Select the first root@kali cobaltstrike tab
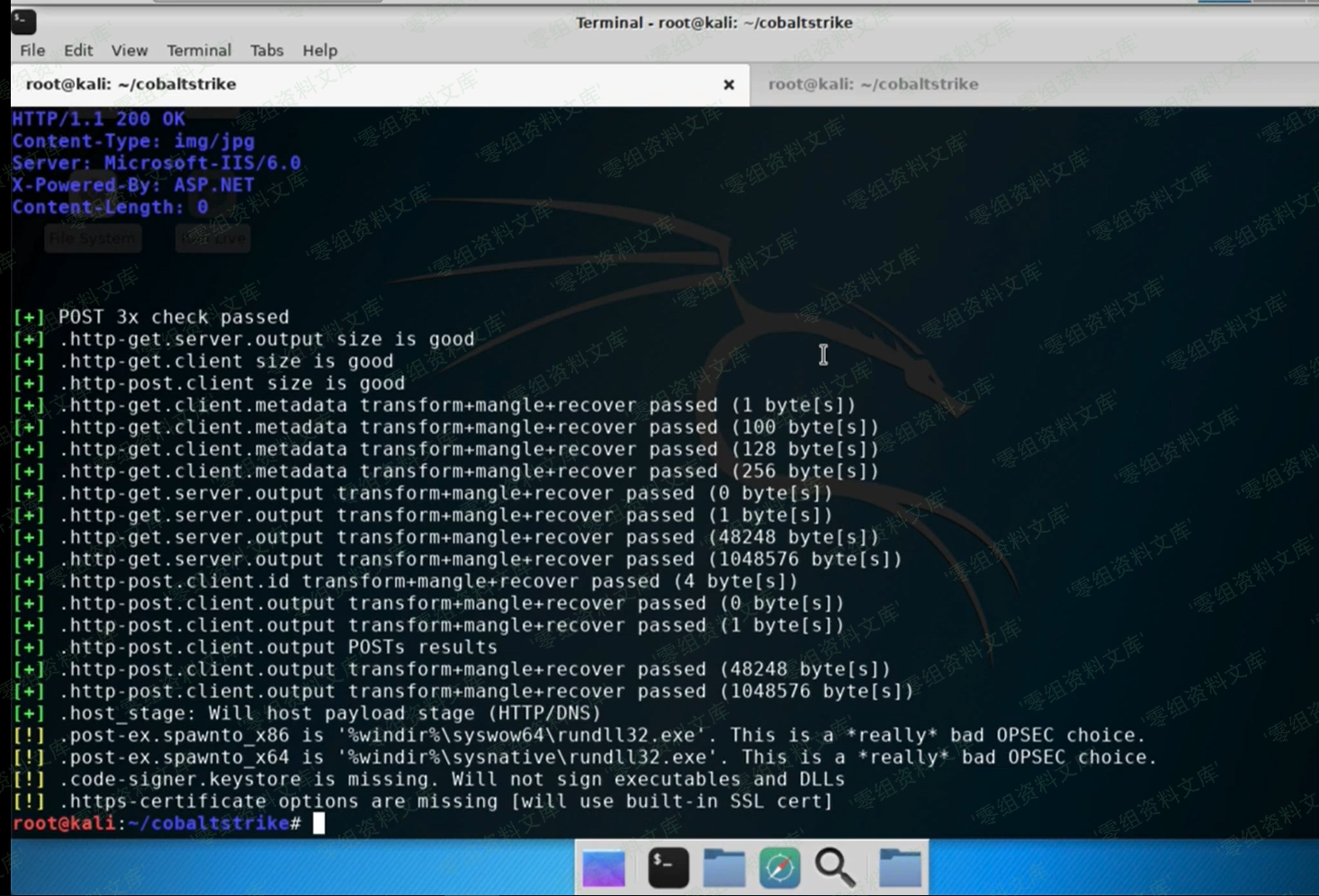This screenshot has width=1319, height=896. click(131, 85)
